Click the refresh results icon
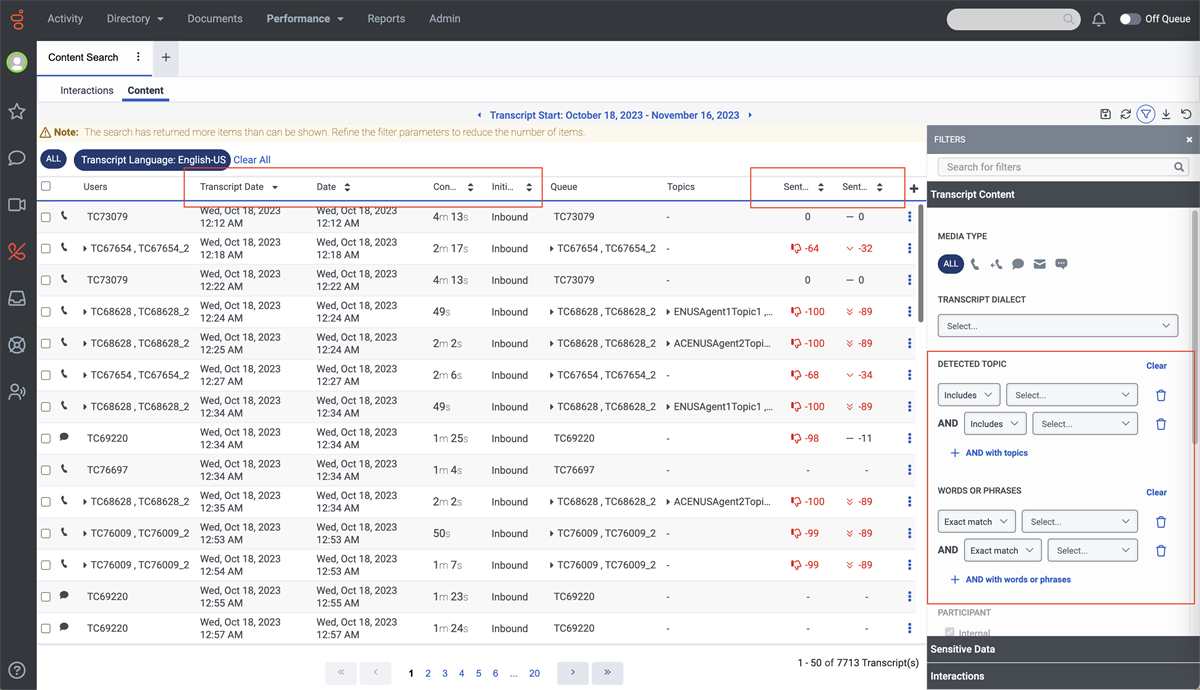This screenshot has height=690, width=1200. [1125, 114]
